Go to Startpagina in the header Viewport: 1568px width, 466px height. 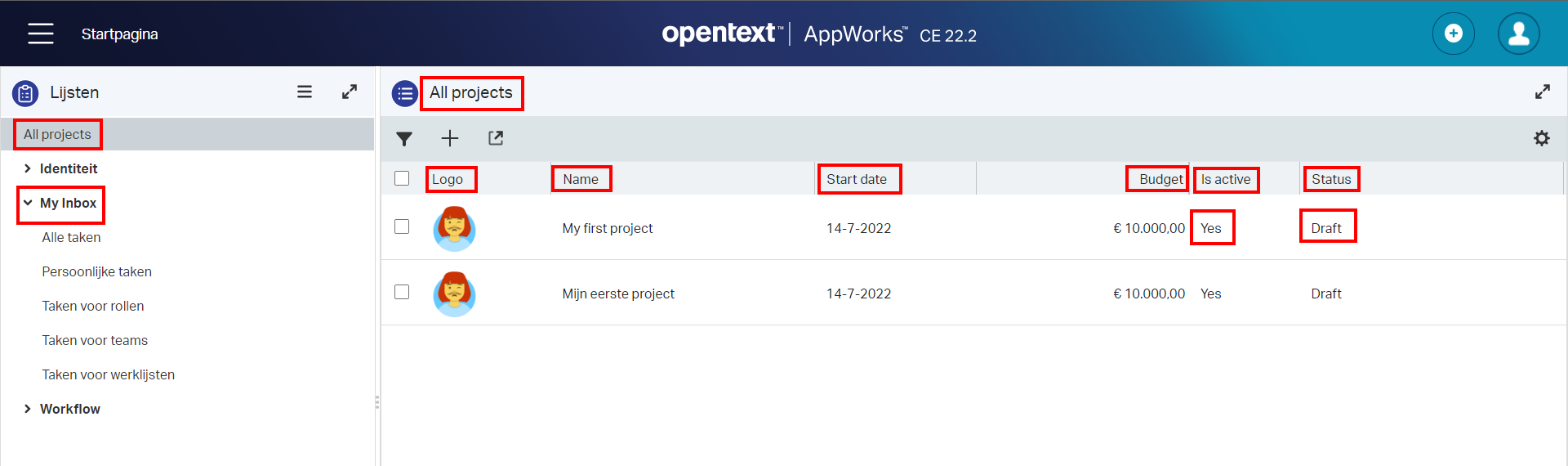tap(119, 34)
